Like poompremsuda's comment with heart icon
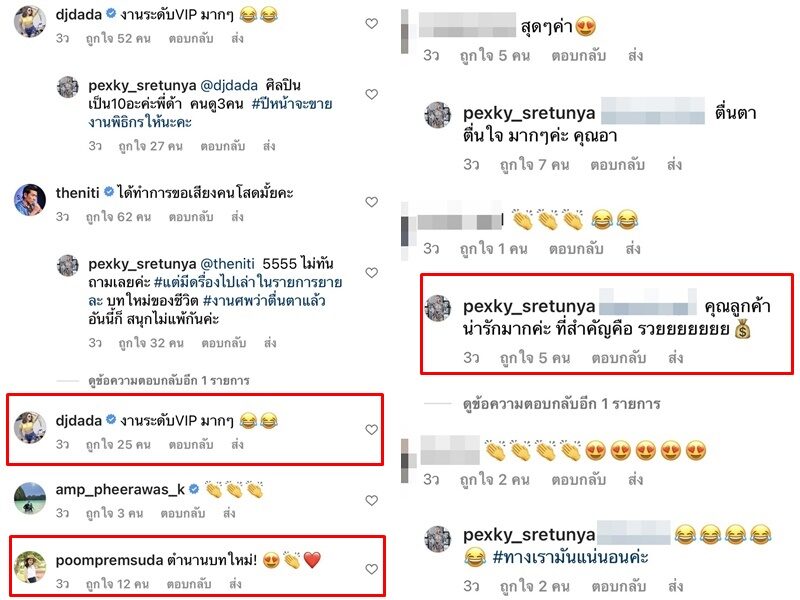This screenshot has width=800, height=600. click(x=371, y=569)
